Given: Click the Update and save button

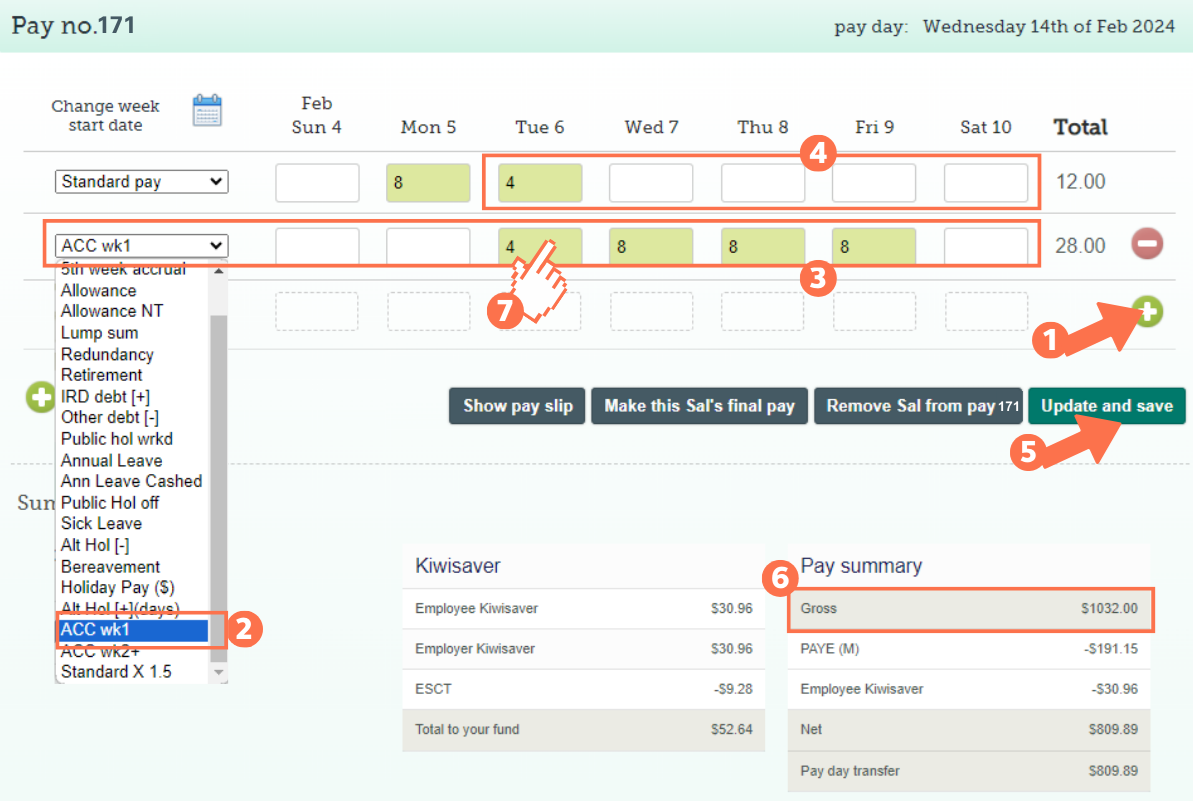Looking at the screenshot, I should pyautogui.click(x=1106, y=406).
